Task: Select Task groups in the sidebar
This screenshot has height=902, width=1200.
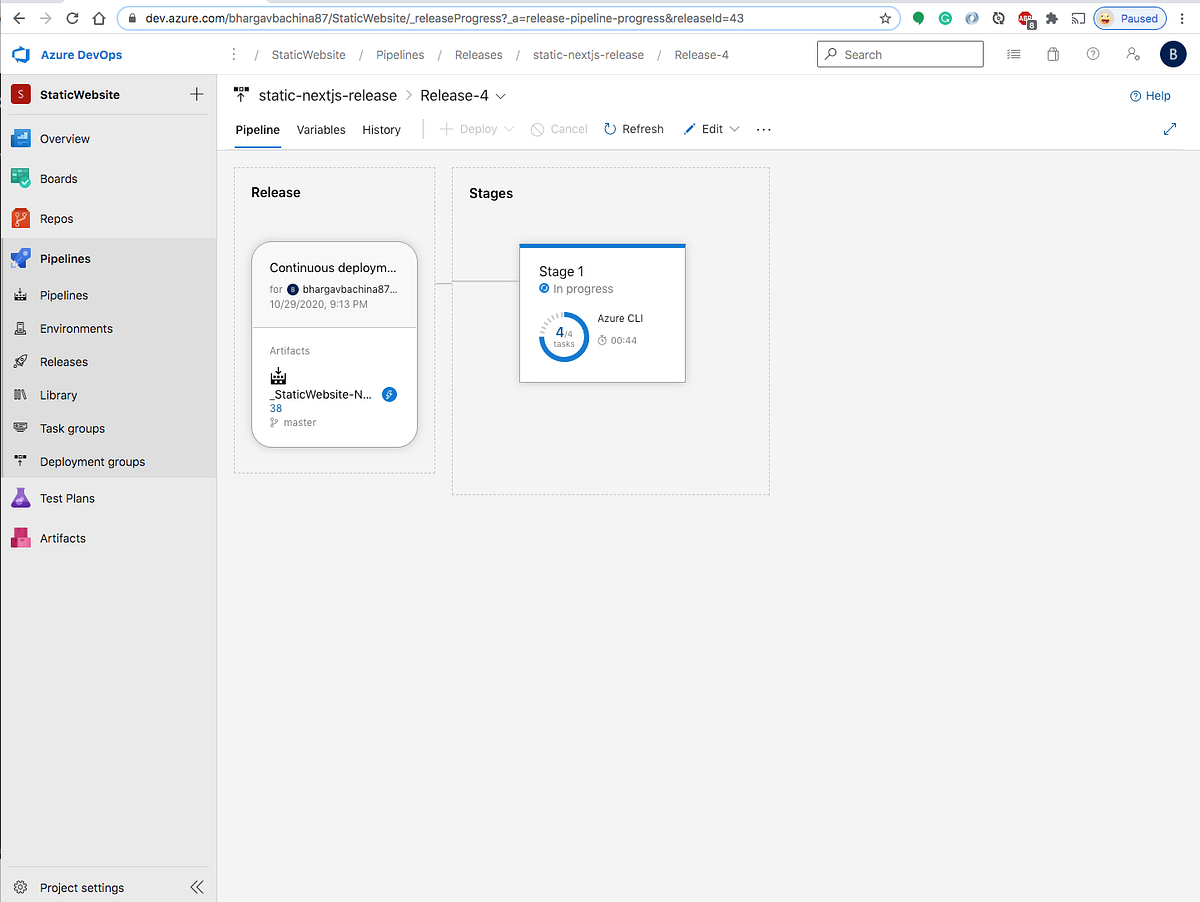Action: coord(72,428)
